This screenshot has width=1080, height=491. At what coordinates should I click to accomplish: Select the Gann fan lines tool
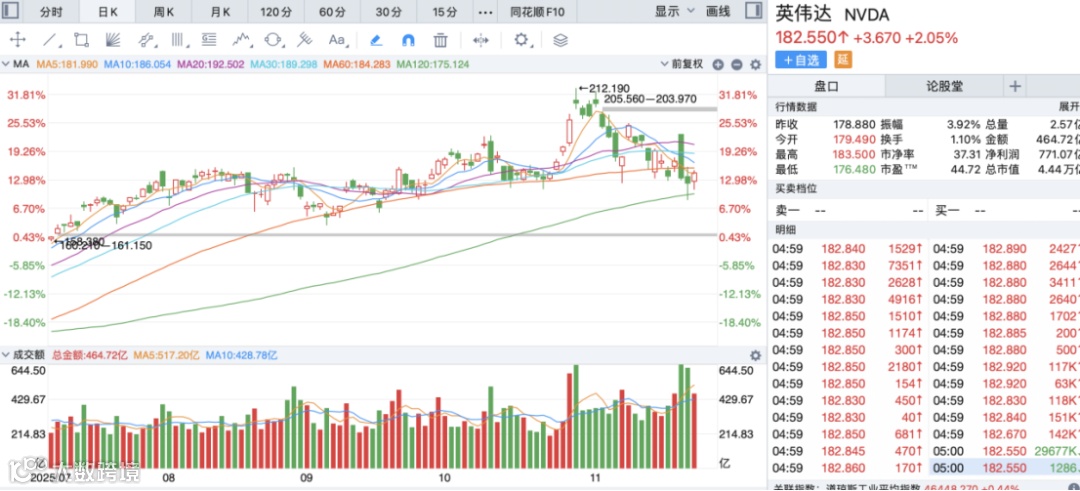tap(114, 40)
